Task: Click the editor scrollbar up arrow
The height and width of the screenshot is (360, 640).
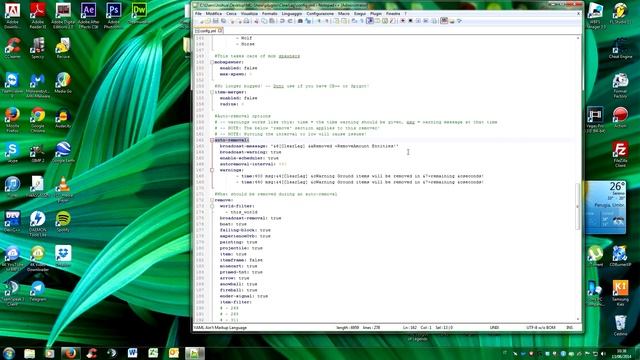Action: 578,38
